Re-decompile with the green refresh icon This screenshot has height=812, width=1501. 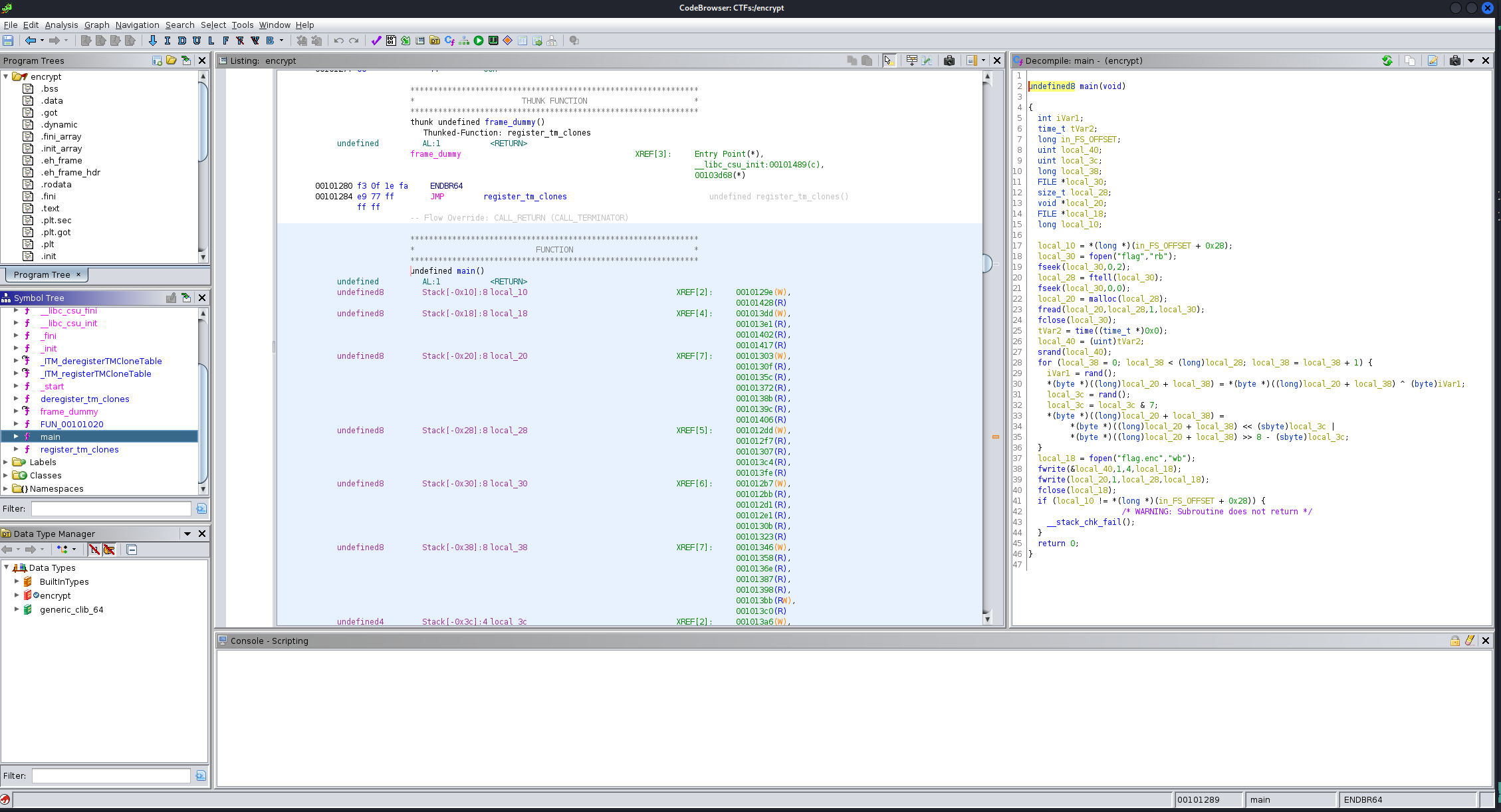(1387, 60)
